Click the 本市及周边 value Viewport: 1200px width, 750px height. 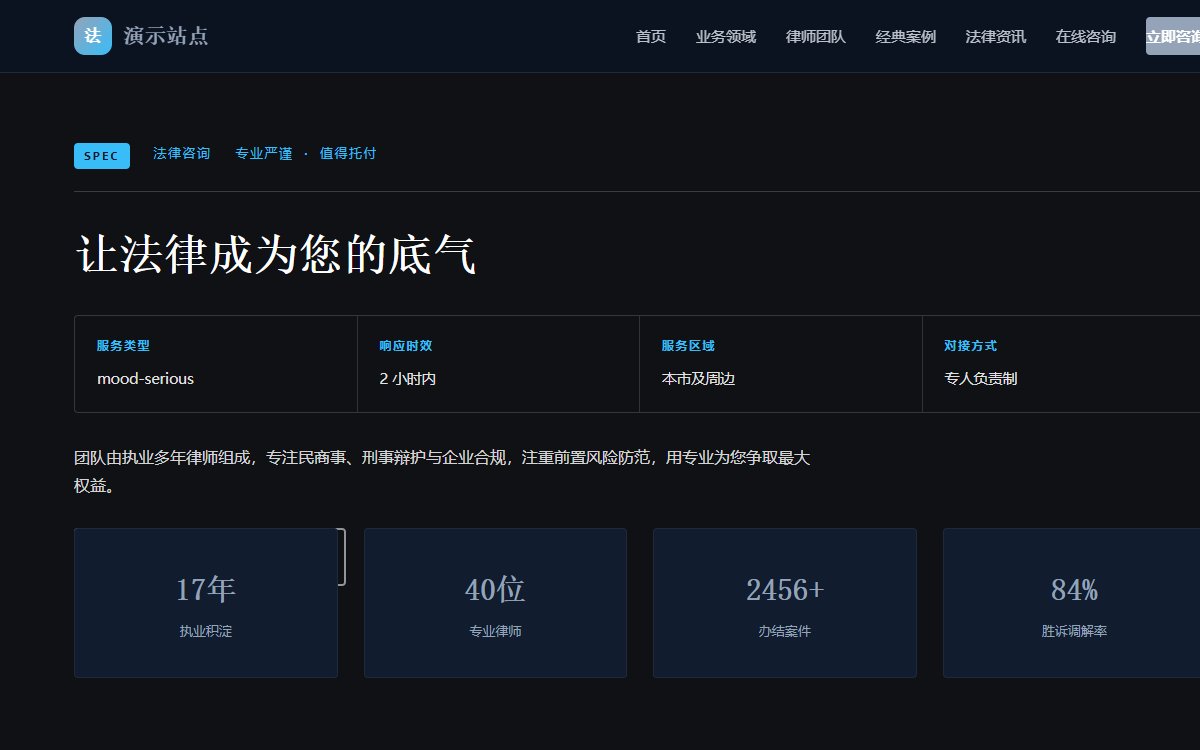698,379
